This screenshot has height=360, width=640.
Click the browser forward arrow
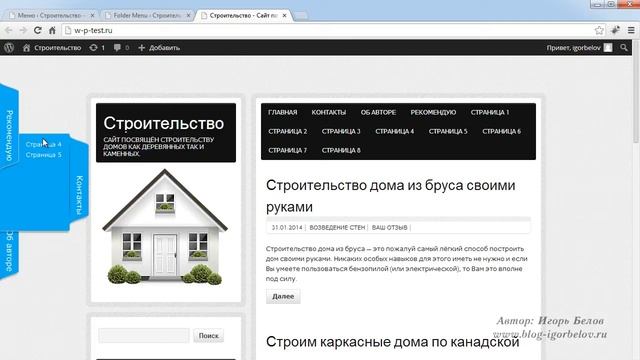pyautogui.click(x=23, y=30)
